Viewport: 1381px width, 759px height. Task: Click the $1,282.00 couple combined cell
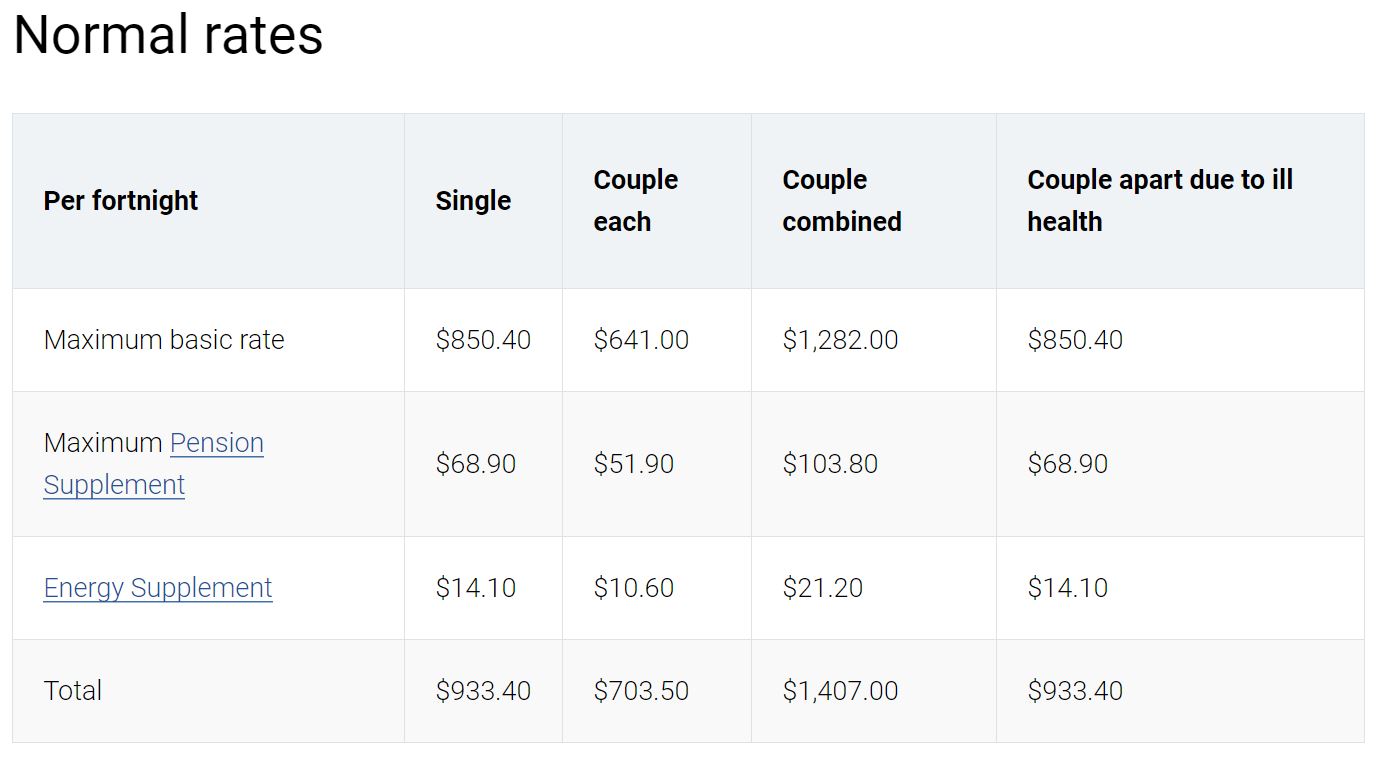(840, 340)
